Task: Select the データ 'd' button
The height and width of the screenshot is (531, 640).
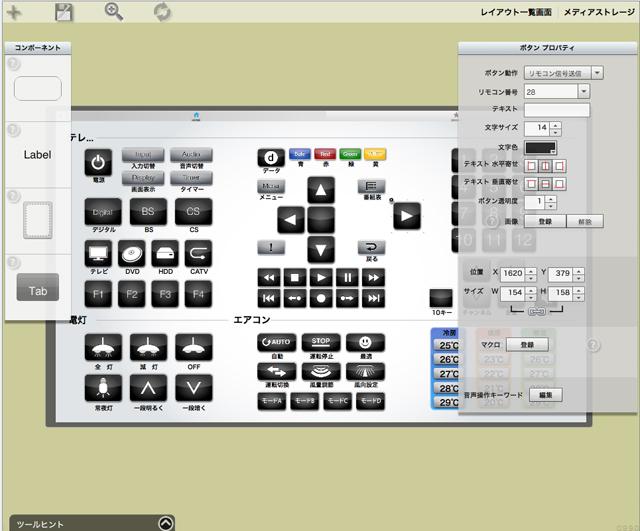Action: click(271, 158)
